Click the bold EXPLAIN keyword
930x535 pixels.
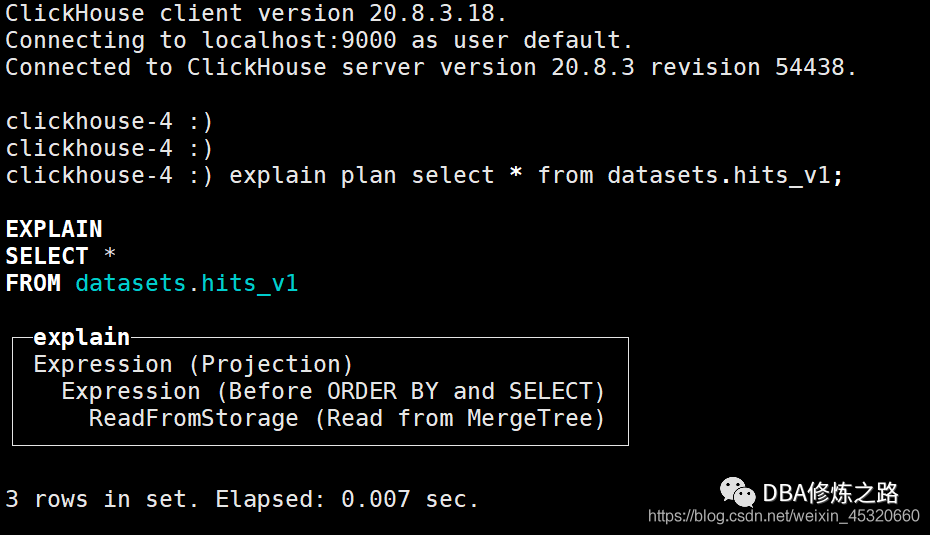click(x=54, y=229)
